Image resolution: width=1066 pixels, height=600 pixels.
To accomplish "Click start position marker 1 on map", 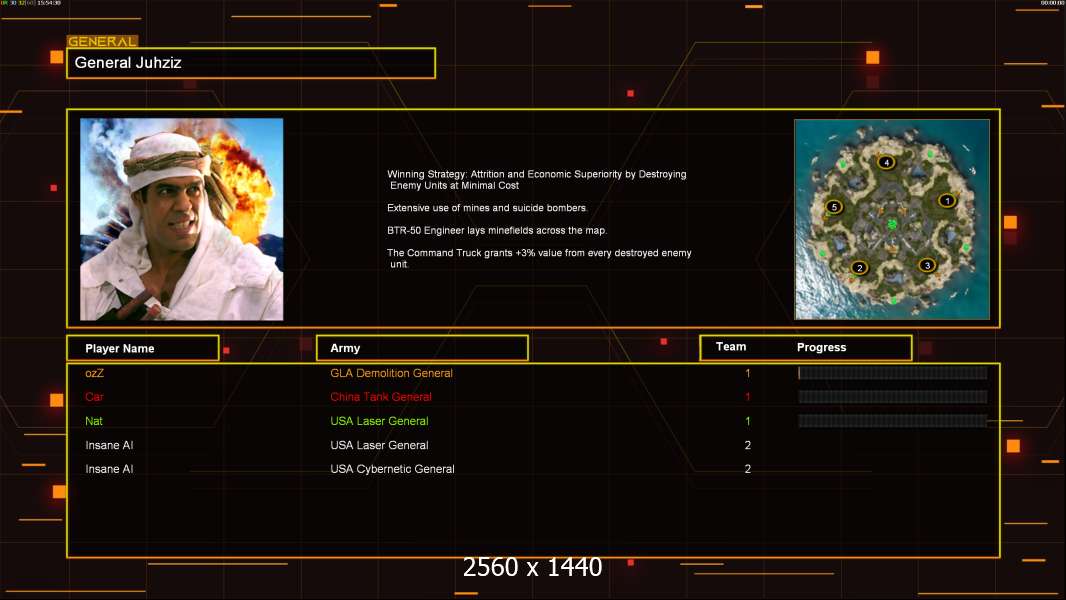I will click(x=947, y=200).
